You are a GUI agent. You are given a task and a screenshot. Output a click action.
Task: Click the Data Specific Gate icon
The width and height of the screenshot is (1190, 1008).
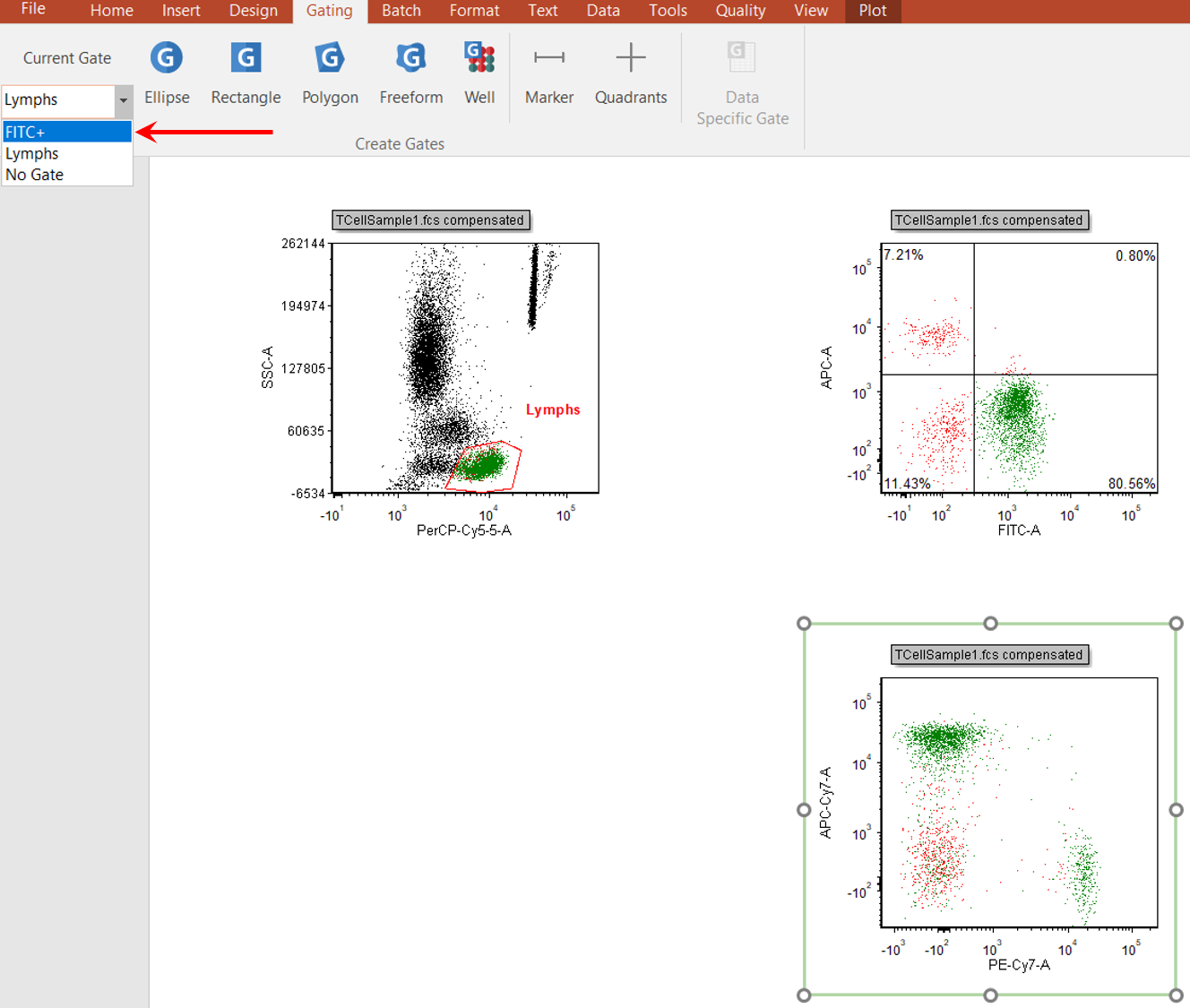point(742,82)
